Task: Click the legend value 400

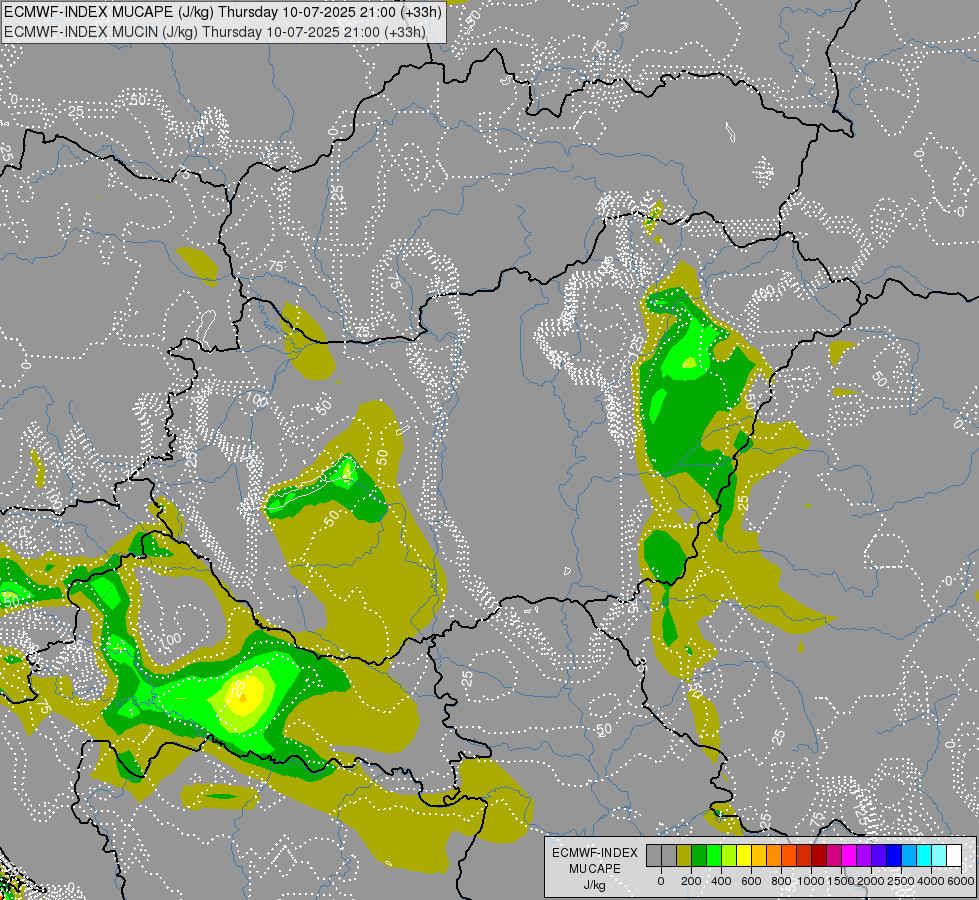Action: click(x=721, y=881)
